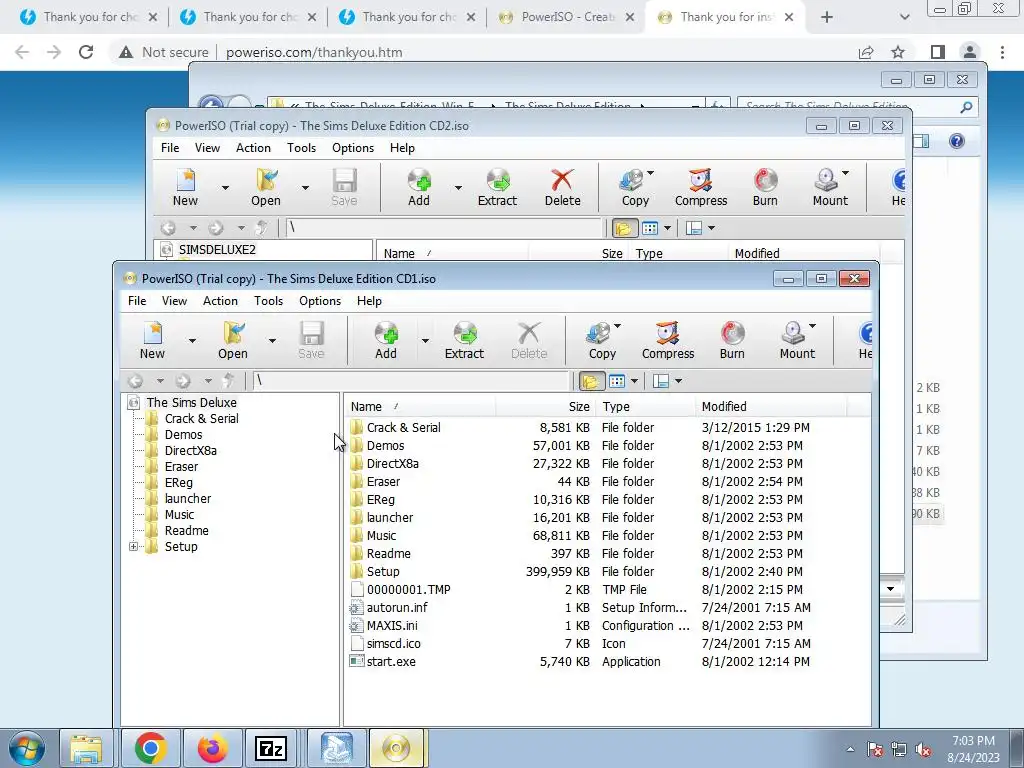This screenshot has width=1024, height=768.
Task: Expand the Setup folder tree node
Action: coord(133,547)
